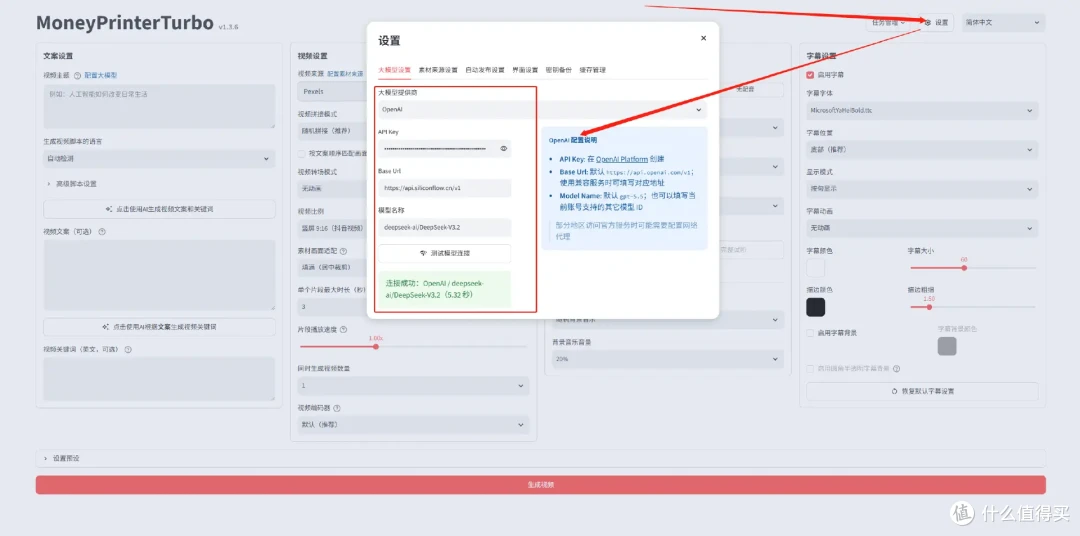The width and height of the screenshot is (1080, 536).
Task: Enable the 启用字幕 checkbox
Action: click(811, 74)
